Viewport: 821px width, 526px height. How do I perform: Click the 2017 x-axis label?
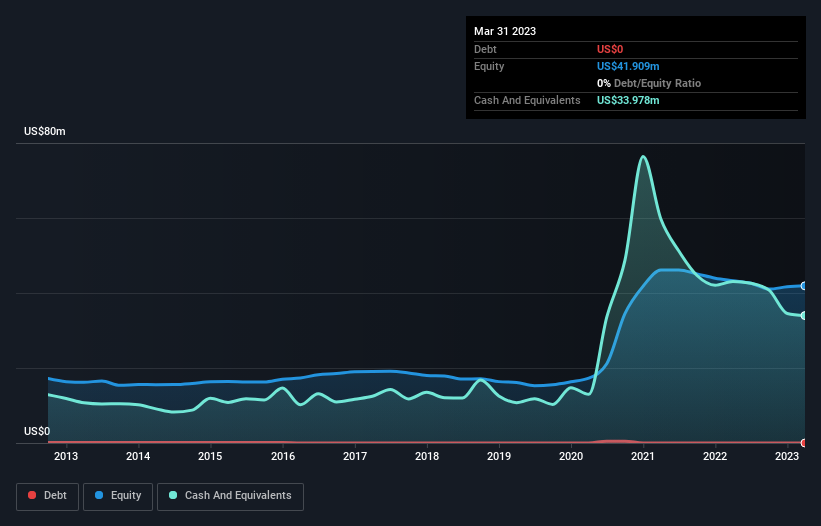[x=355, y=456]
